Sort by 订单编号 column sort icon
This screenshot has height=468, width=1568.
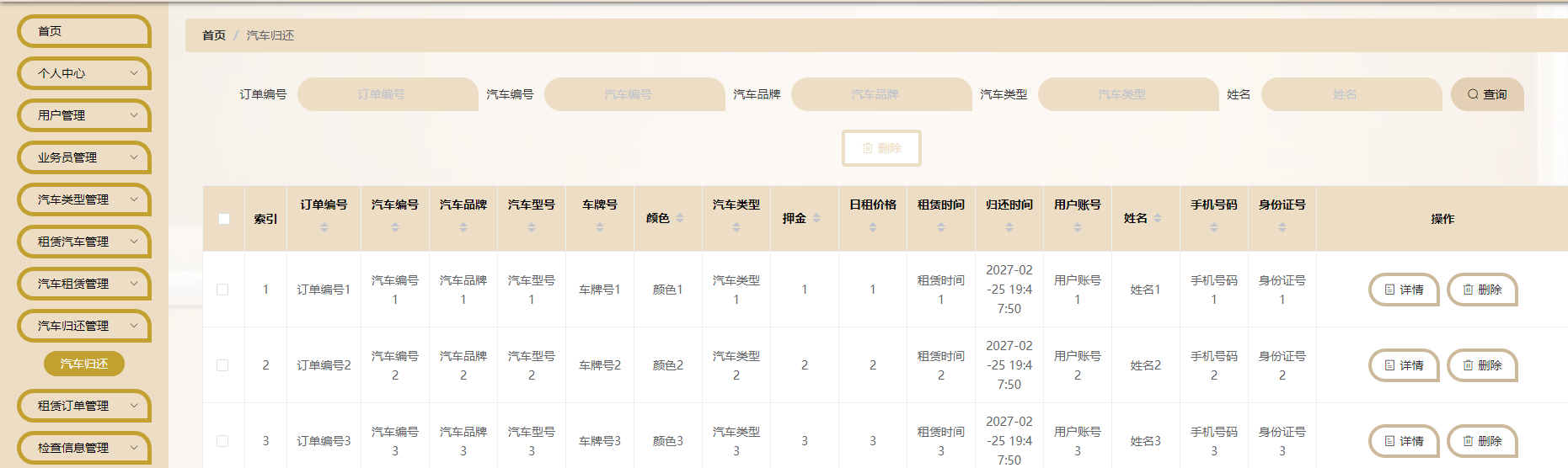pyautogui.click(x=324, y=227)
